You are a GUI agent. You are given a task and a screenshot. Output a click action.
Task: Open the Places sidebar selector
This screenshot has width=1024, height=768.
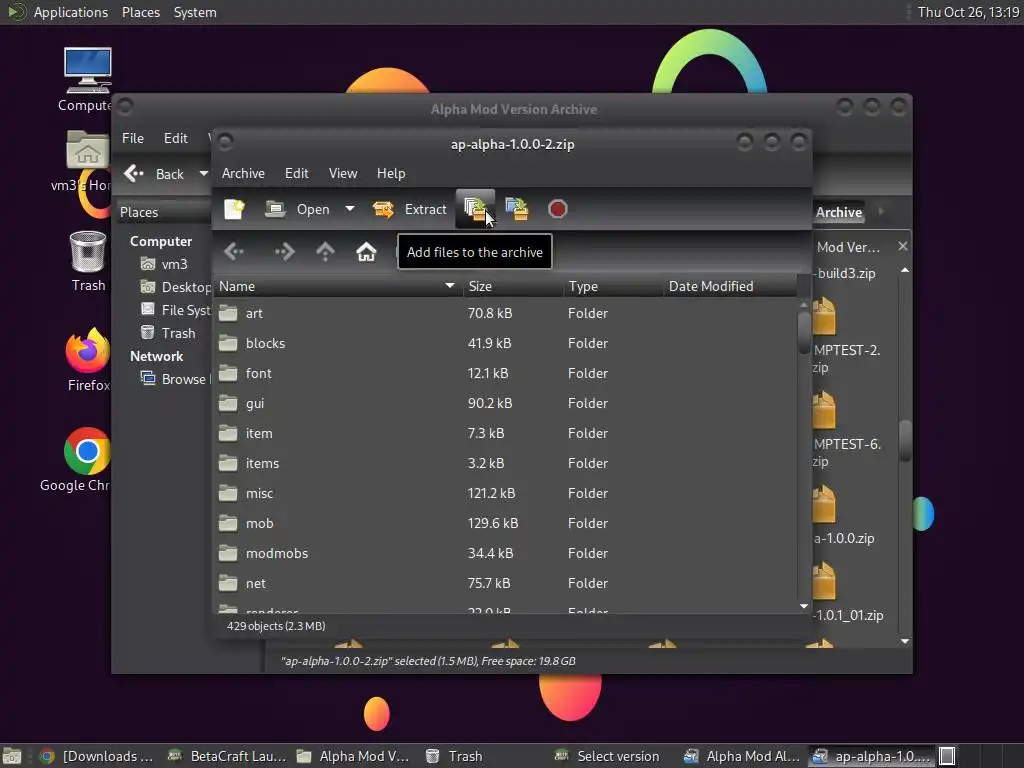(x=165, y=212)
